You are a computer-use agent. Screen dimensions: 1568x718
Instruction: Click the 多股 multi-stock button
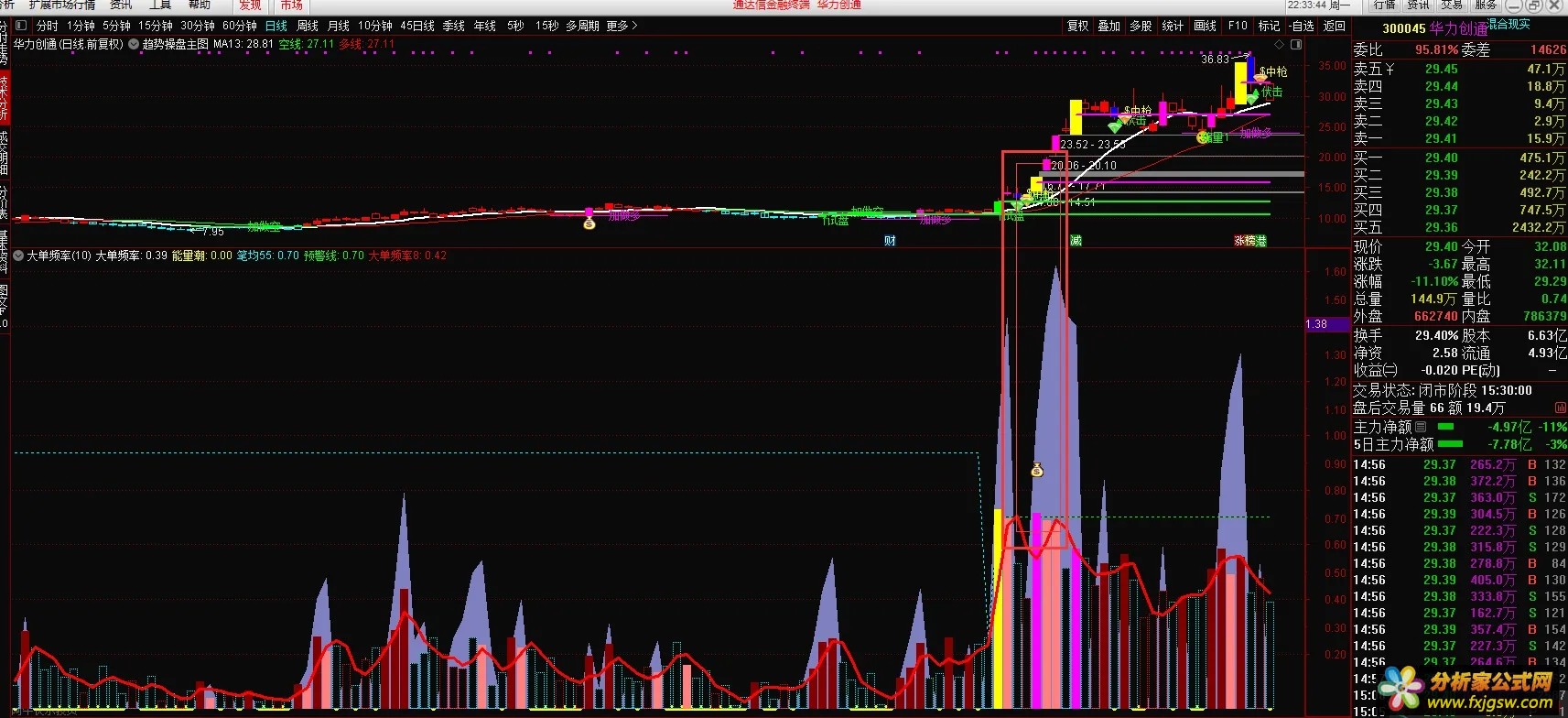point(1141,26)
